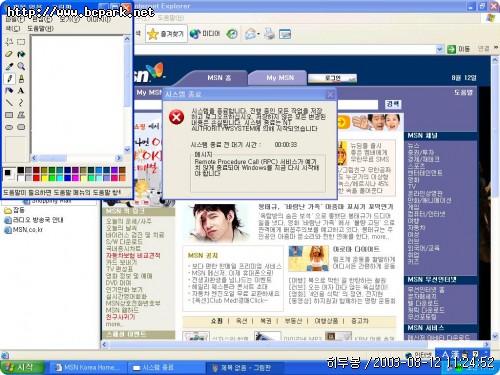This screenshot has height=375, width=500.
Task: Select the yellow color swatch in Paint palette
Action: click(x=44, y=178)
